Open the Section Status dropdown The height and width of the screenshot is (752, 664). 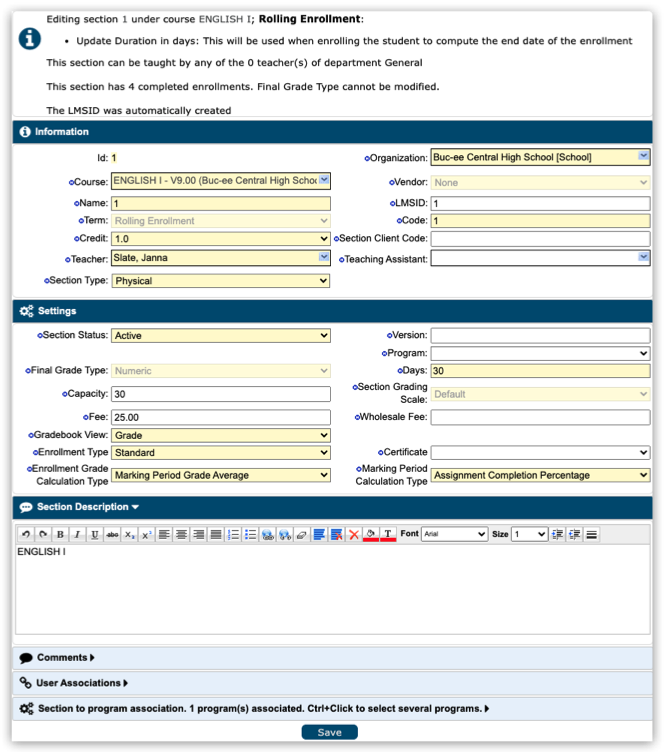point(220,336)
